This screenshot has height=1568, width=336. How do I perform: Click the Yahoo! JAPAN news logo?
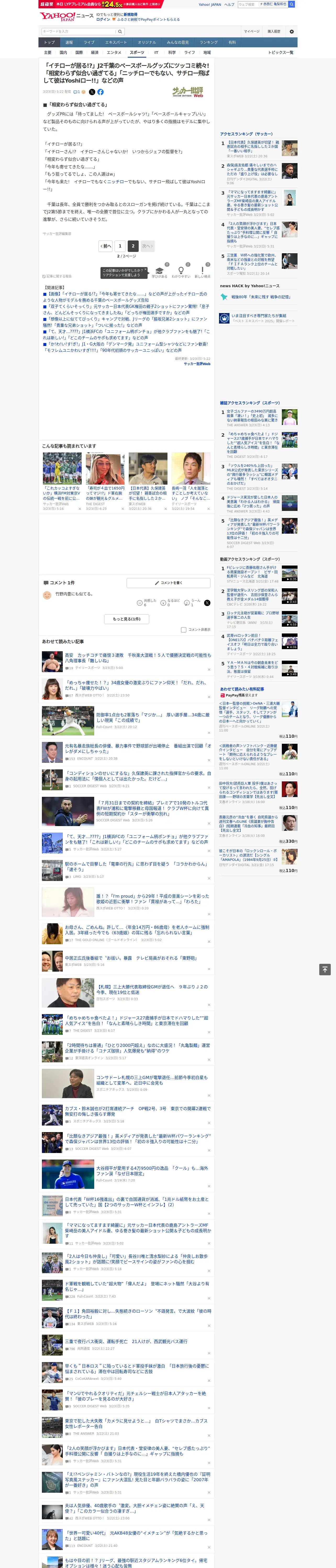point(66,16)
